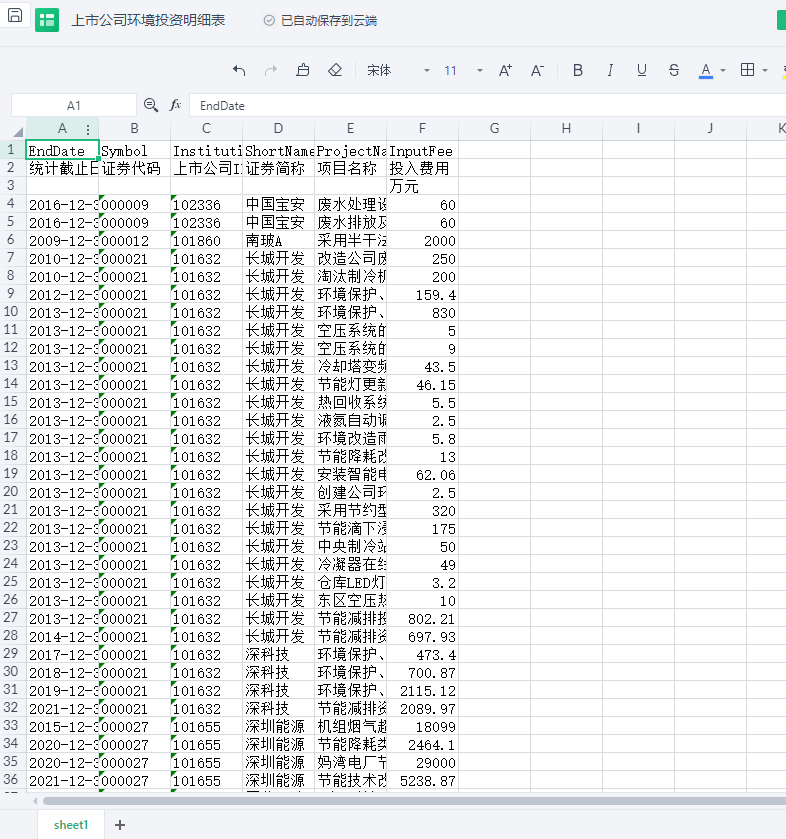Screen dimensions: 786x839
Task: Open the font size dropdown showing 11
Action: click(x=463, y=70)
